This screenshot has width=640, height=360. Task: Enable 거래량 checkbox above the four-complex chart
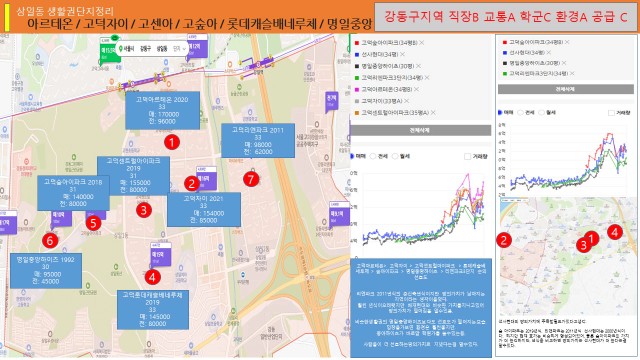[611, 113]
